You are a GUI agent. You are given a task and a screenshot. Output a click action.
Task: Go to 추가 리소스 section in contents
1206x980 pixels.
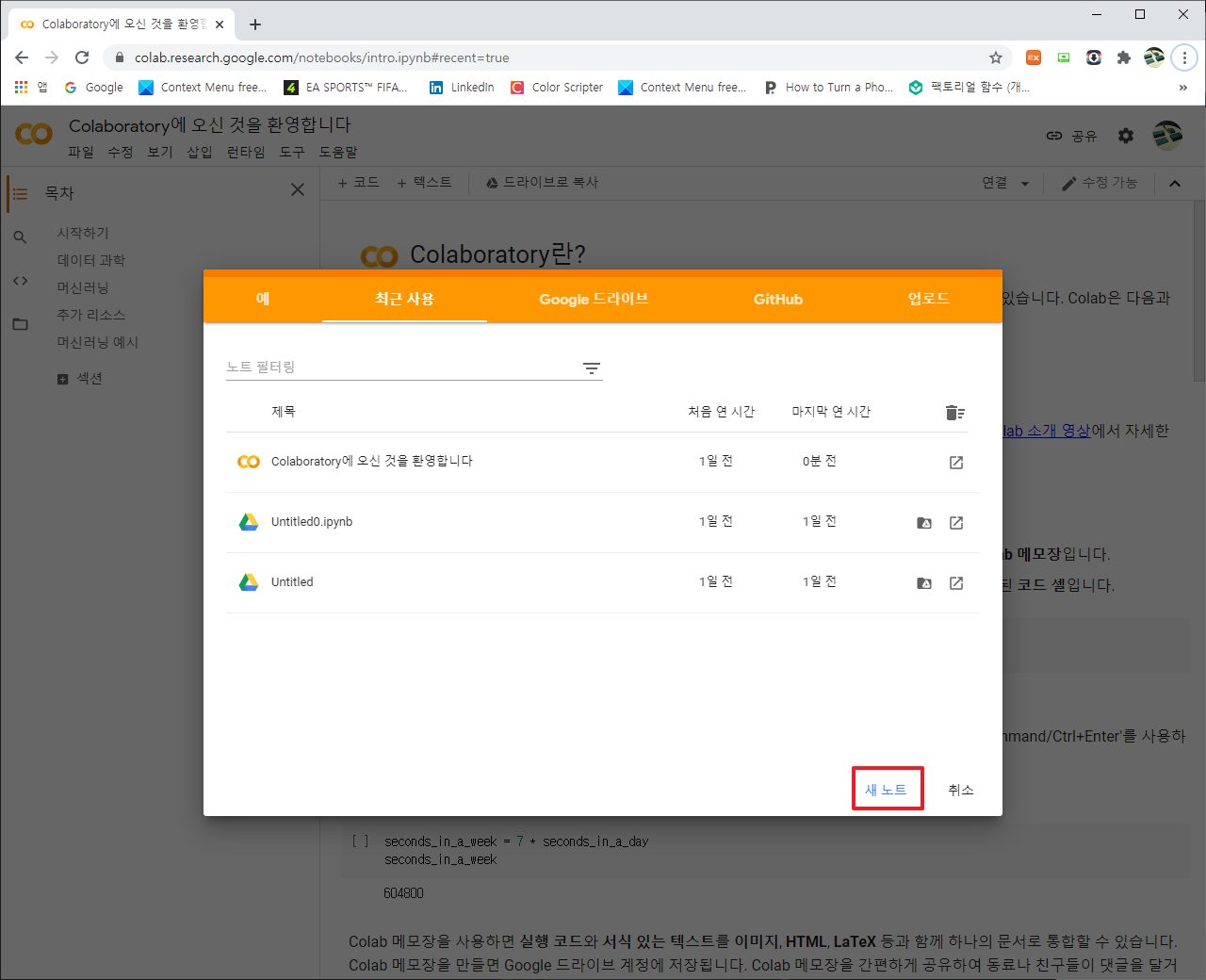click(x=90, y=315)
